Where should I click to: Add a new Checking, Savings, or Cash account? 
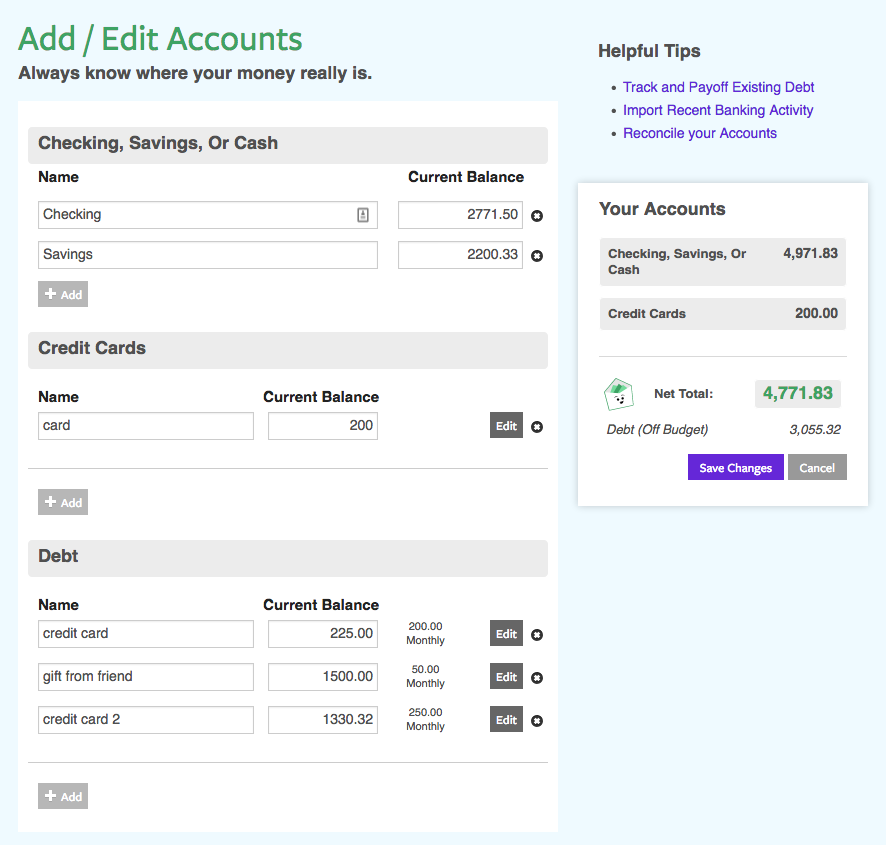point(63,294)
